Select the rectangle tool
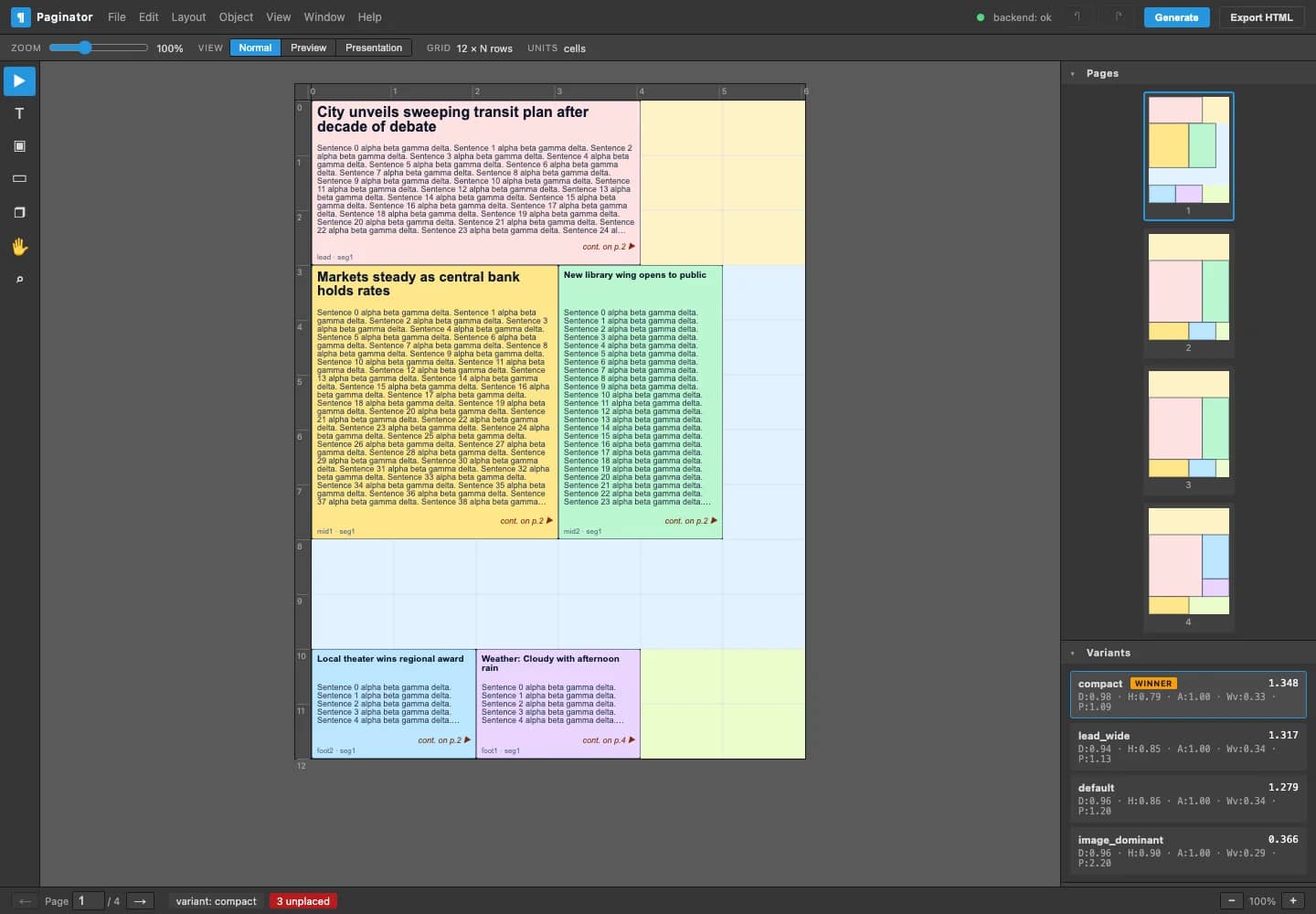The image size is (1316, 914). pos(19,179)
